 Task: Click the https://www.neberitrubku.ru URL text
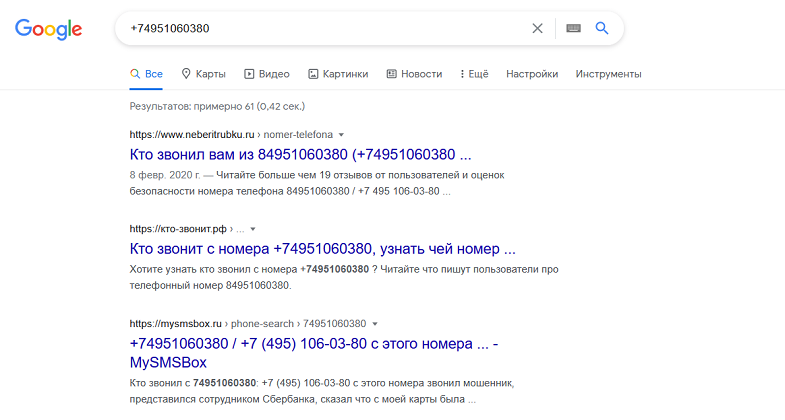coord(192,135)
